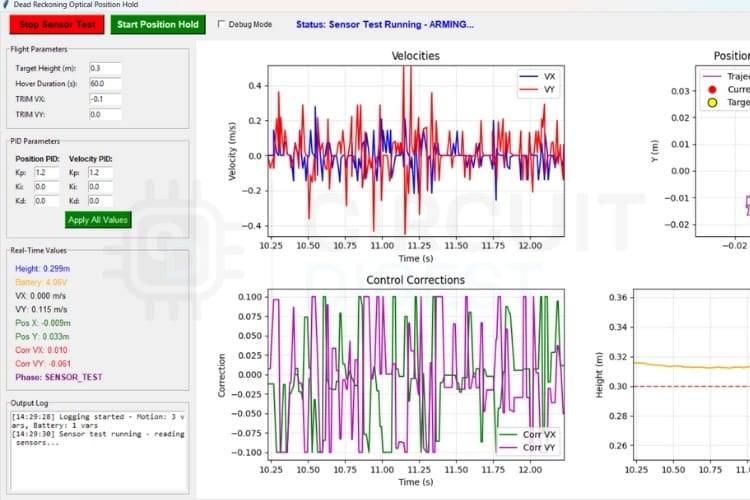Select the Velocity PID Ki field
750x500 pixels.
pyautogui.click(x=100, y=187)
